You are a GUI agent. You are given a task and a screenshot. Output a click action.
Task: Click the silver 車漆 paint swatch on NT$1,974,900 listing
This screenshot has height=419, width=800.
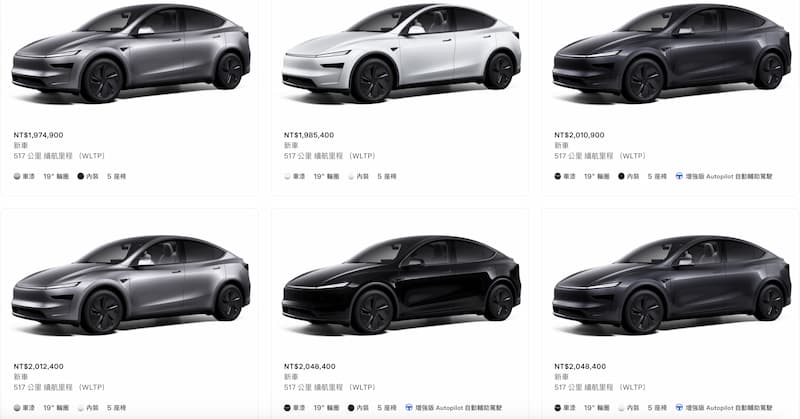point(17,176)
